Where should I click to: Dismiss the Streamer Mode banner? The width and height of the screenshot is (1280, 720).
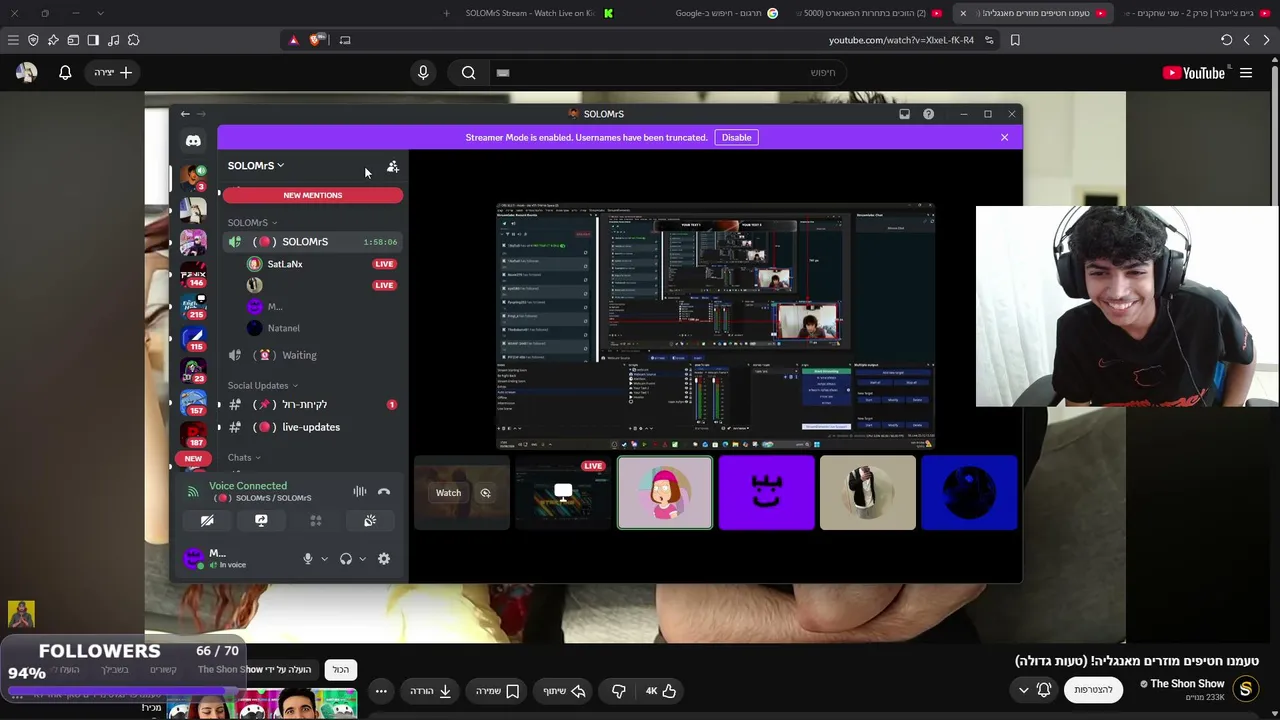point(1005,137)
